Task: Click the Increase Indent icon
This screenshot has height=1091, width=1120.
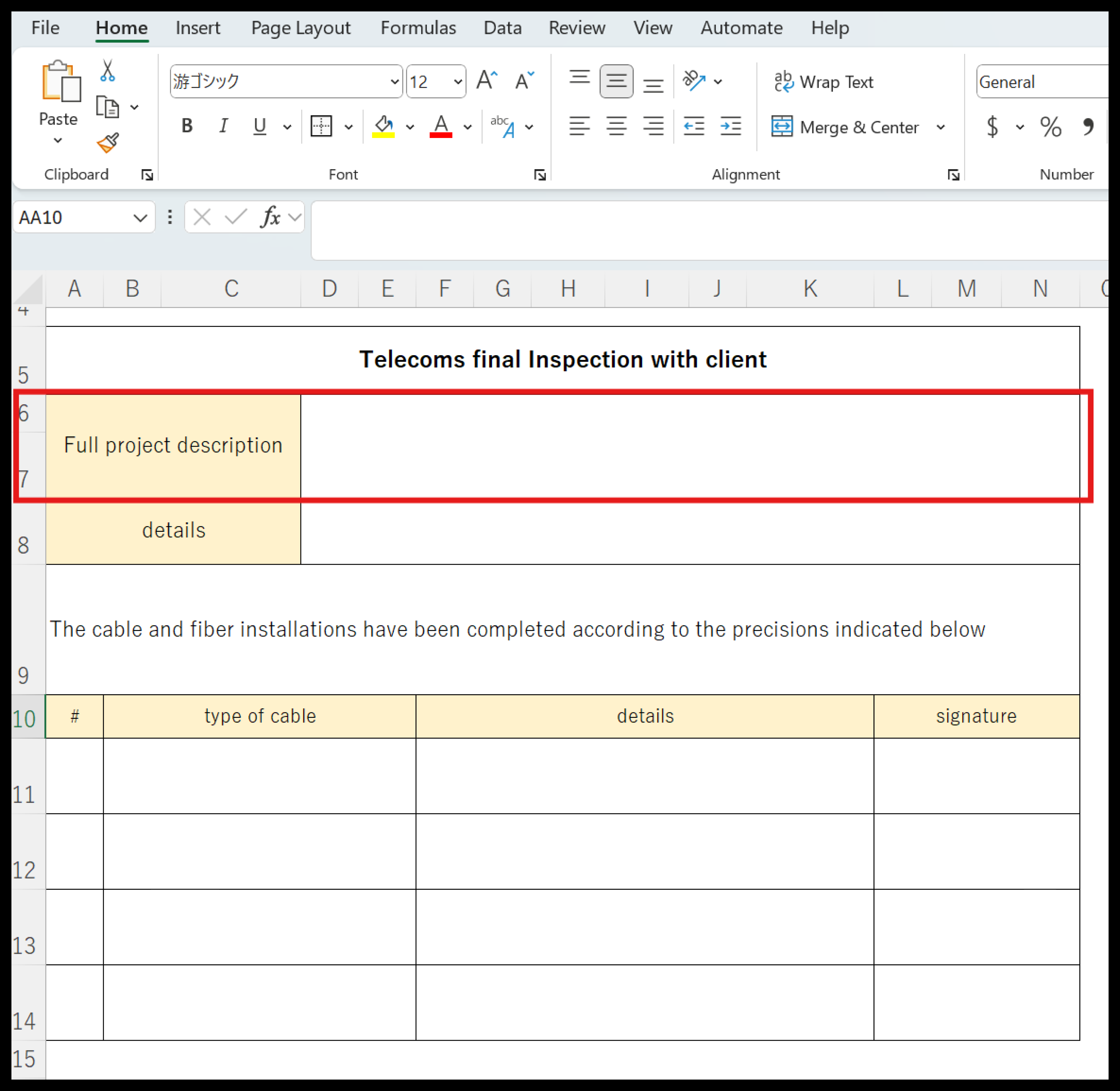Action: point(731,126)
